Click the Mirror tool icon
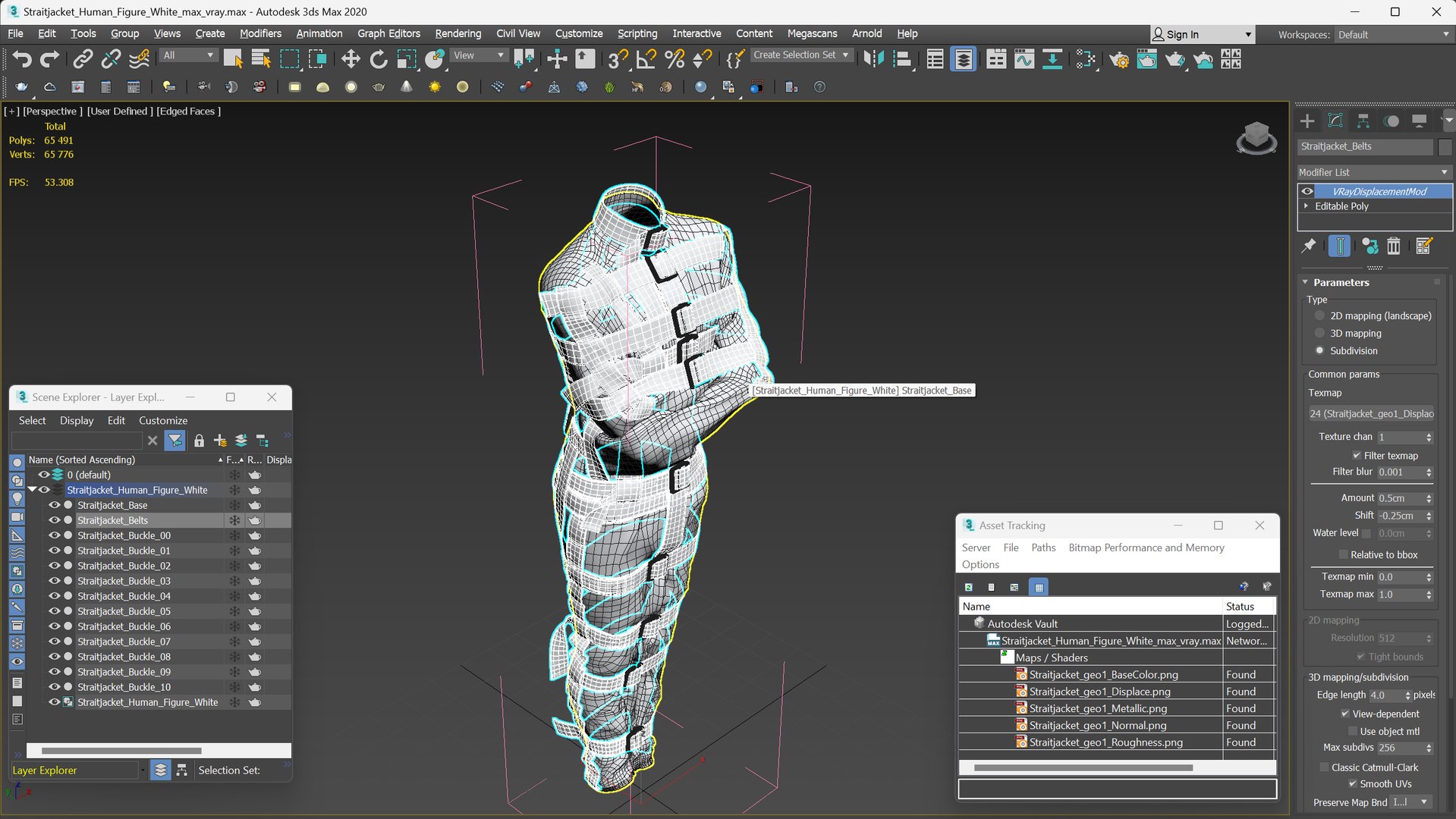 (873, 59)
